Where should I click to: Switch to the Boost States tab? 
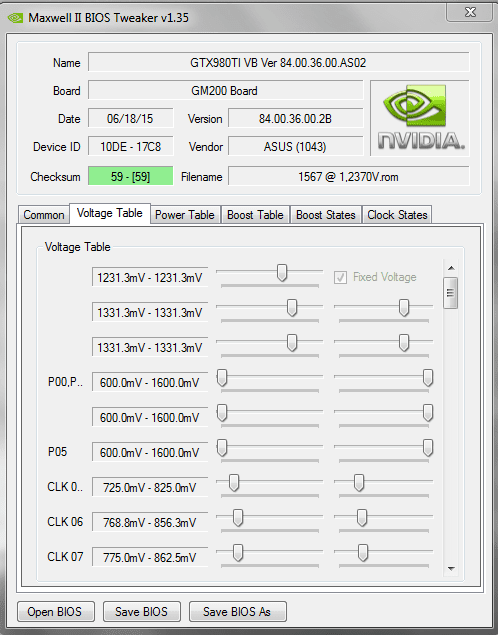(326, 215)
